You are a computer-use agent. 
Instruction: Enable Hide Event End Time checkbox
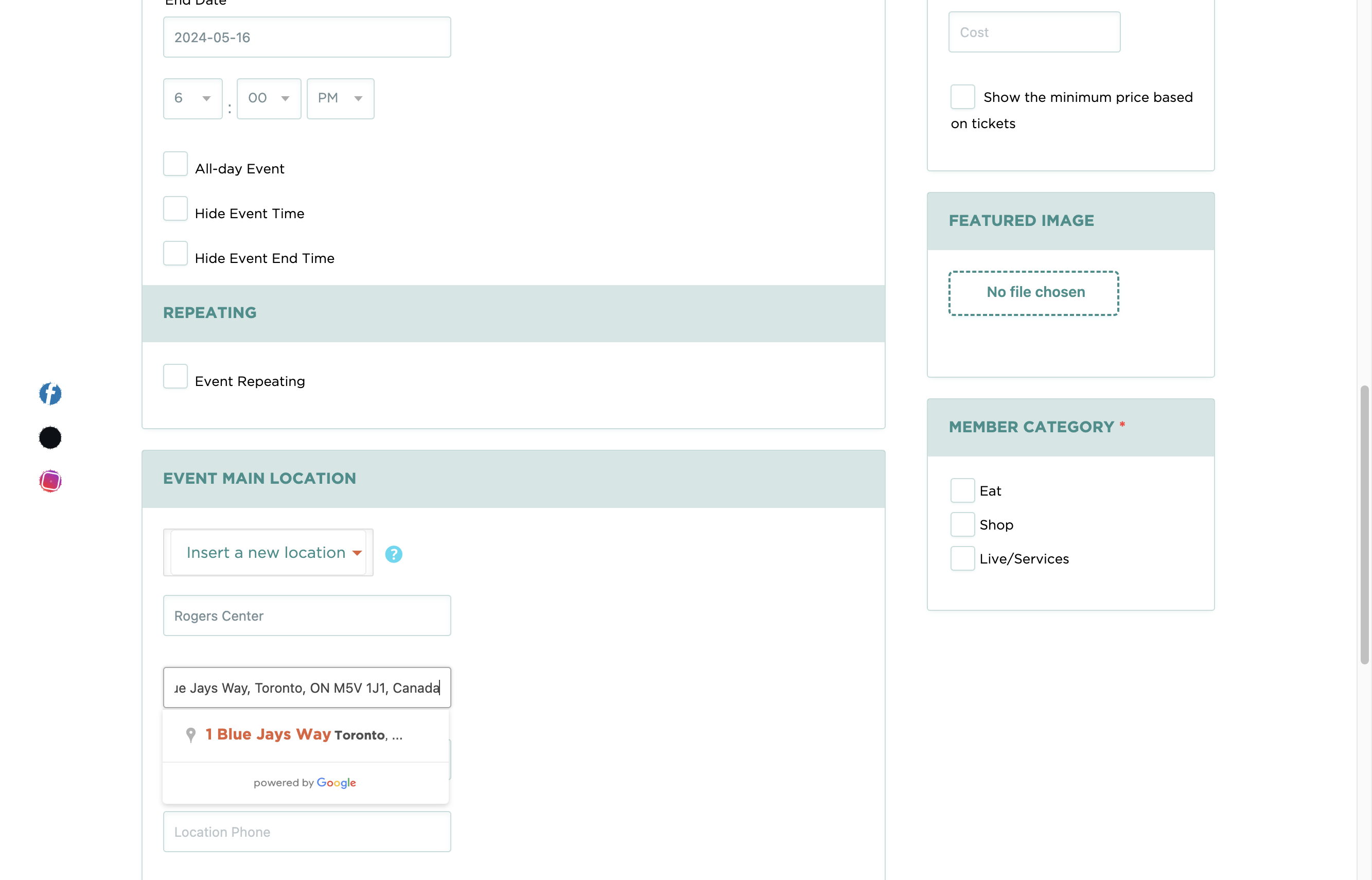(175, 253)
